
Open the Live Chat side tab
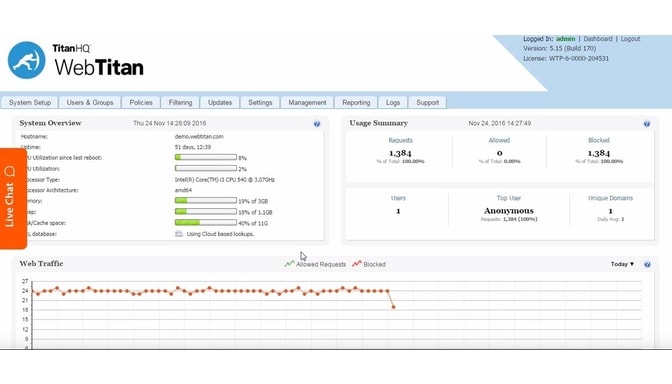coord(13,198)
